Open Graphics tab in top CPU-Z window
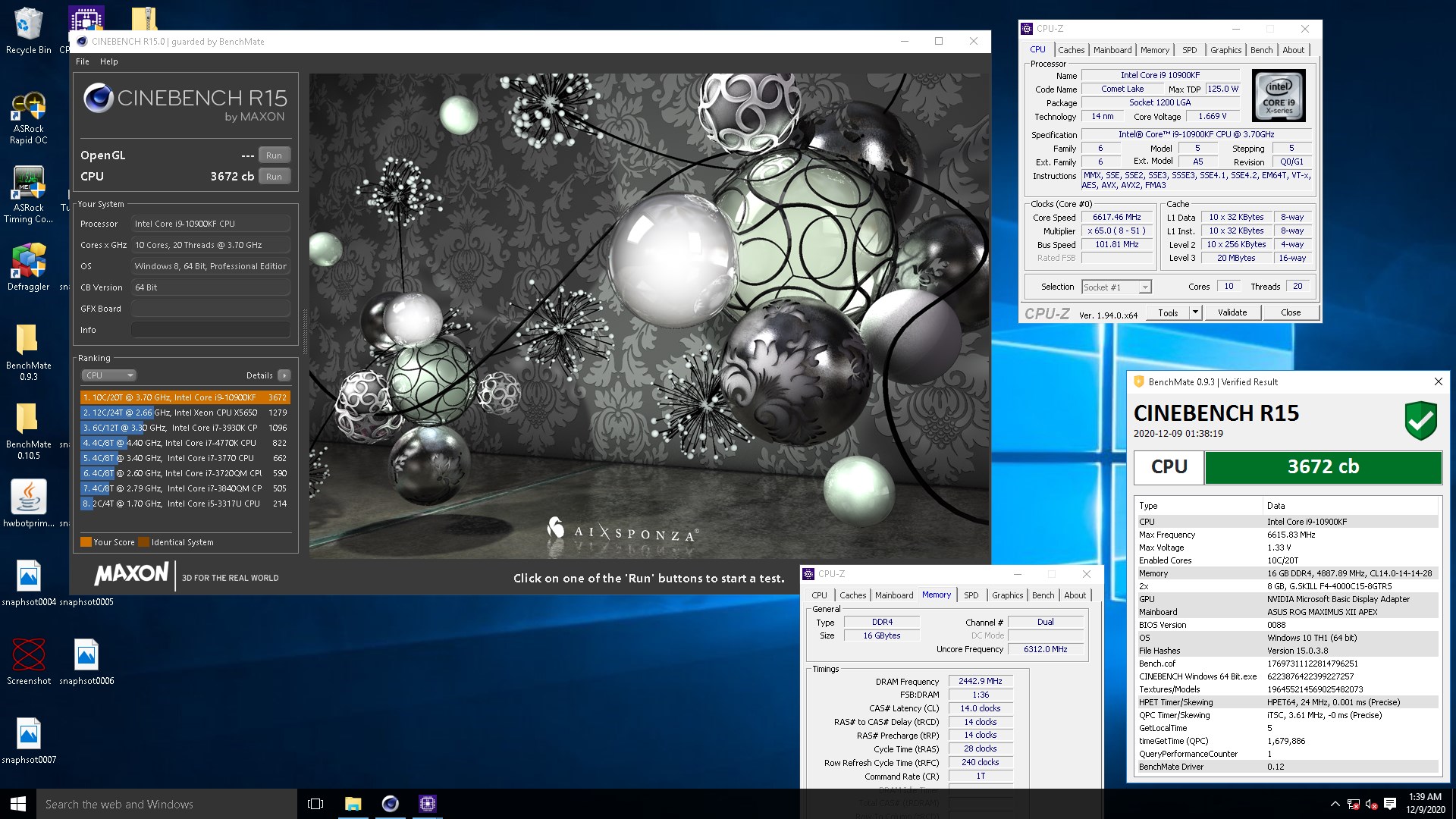Image resolution: width=1456 pixels, height=819 pixels. click(x=1225, y=50)
